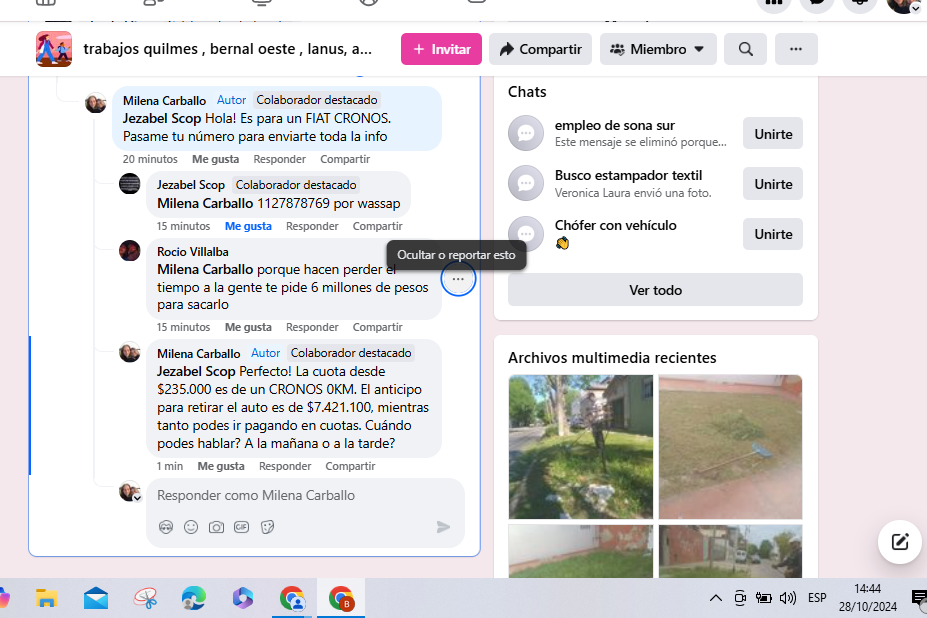Open the group's more options ellipsis menu
Viewport: 927px width, 618px height.
(796, 49)
